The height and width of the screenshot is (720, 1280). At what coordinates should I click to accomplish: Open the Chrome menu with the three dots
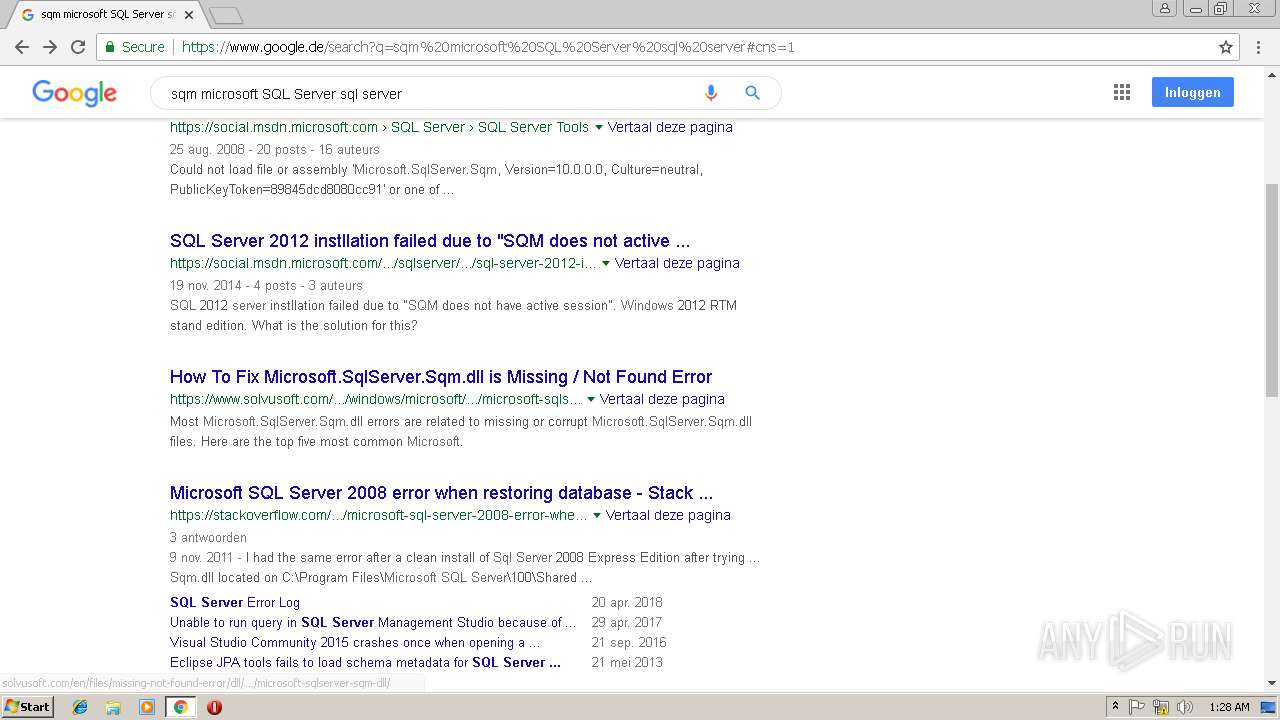tap(1258, 47)
